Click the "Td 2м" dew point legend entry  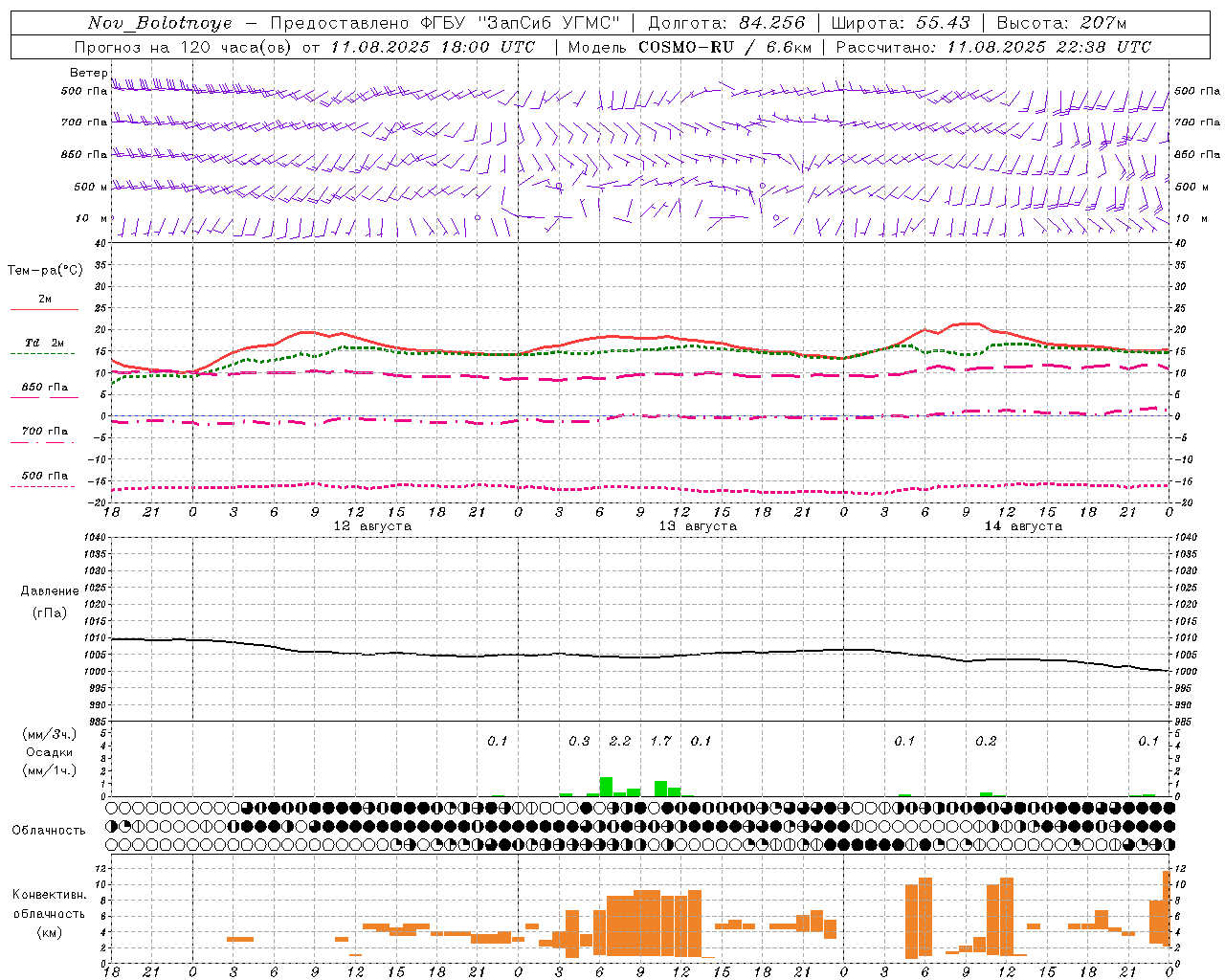44,343
